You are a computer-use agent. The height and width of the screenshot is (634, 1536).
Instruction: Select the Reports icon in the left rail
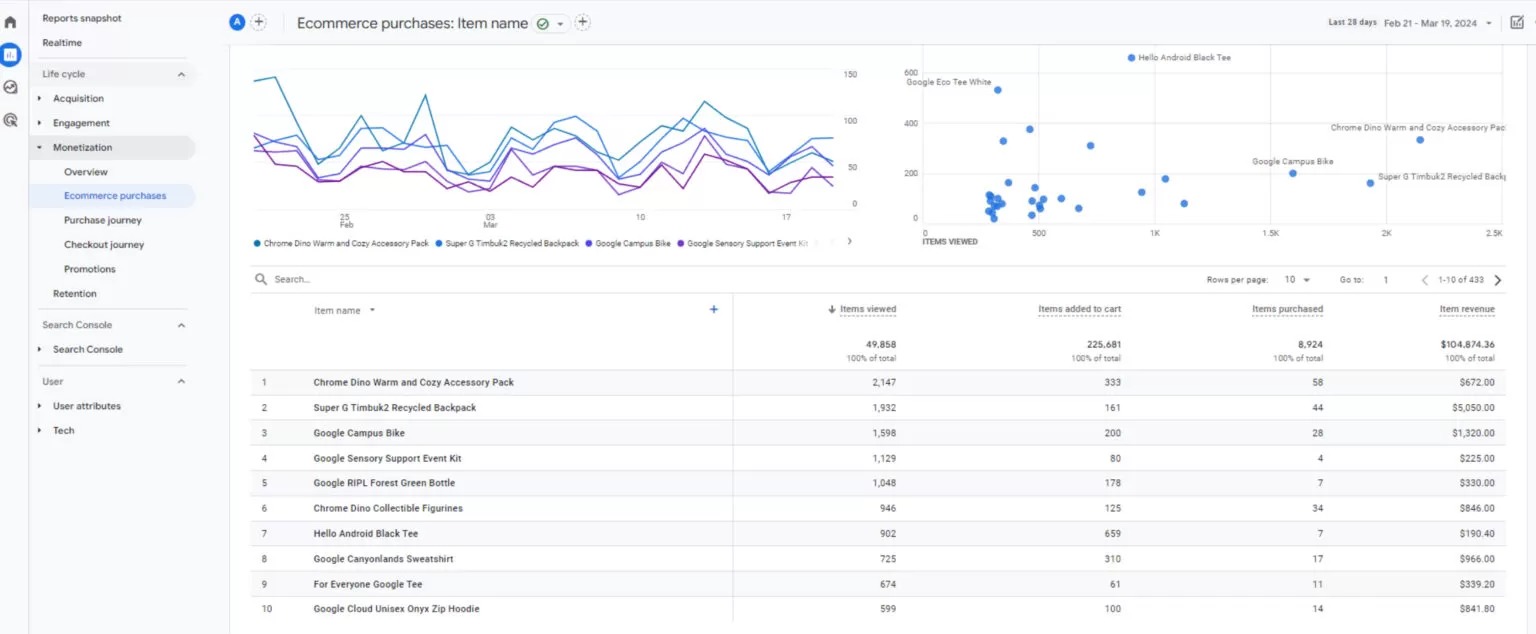coord(10,55)
